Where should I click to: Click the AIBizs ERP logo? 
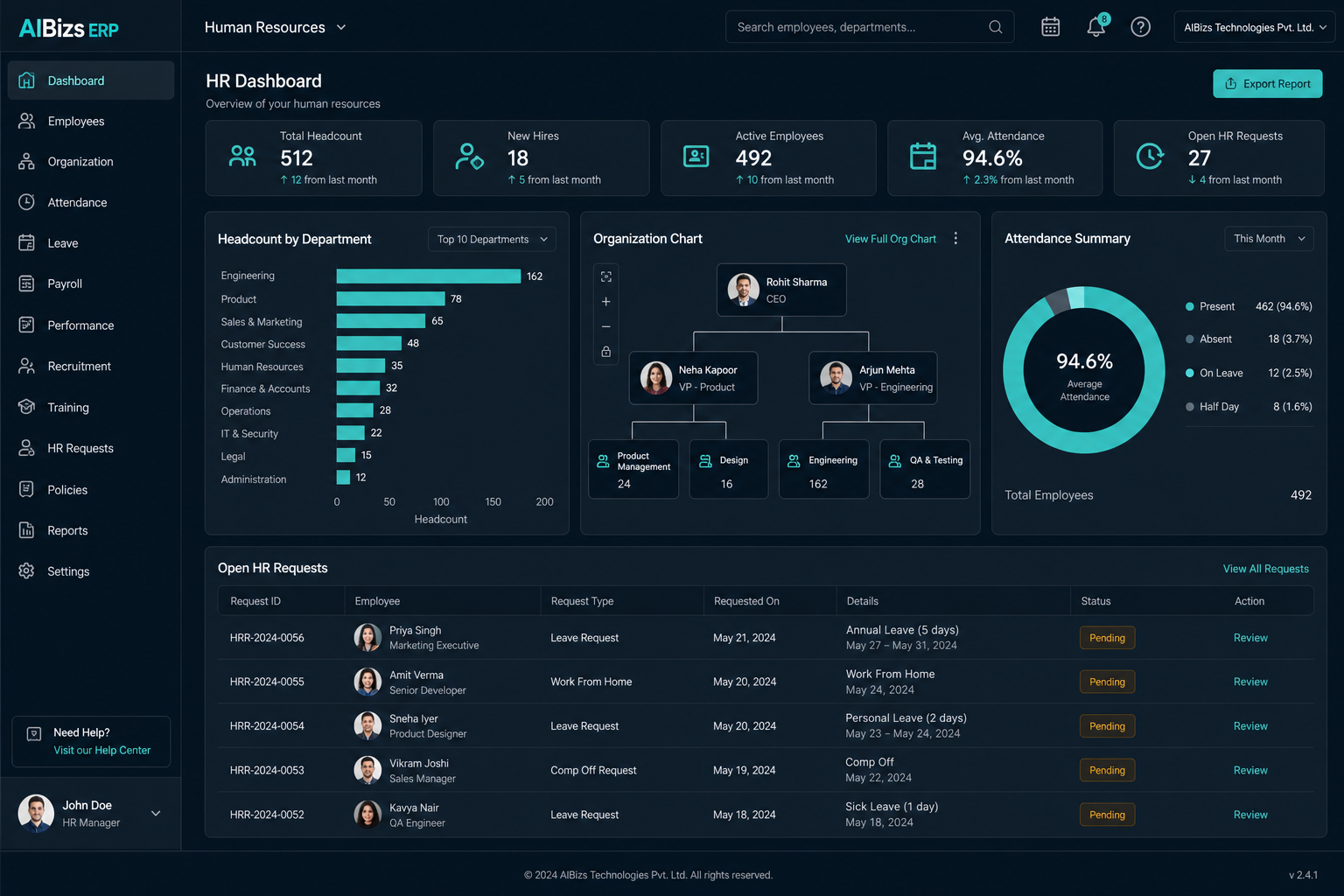pyautogui.click(x=68, y=29)
